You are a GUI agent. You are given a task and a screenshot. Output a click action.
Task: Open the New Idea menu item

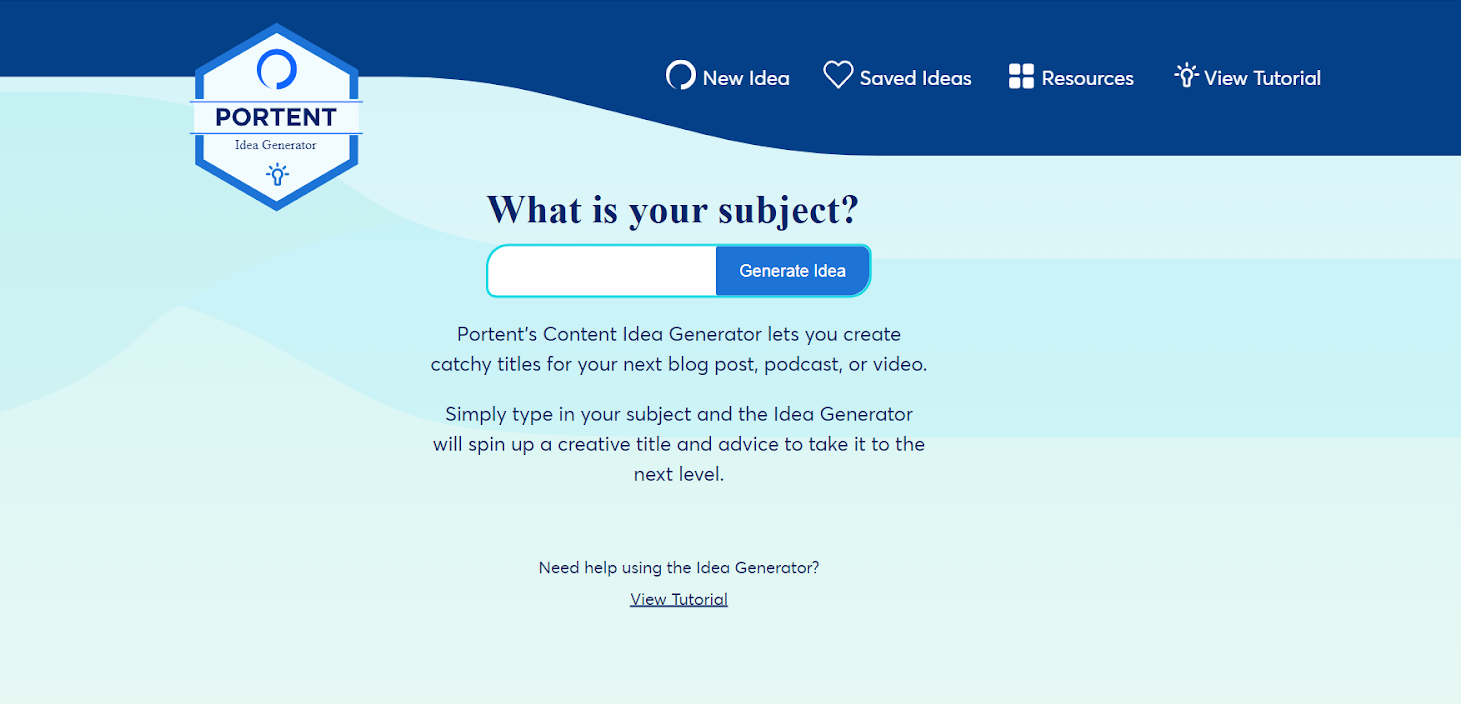click(746, 78)
